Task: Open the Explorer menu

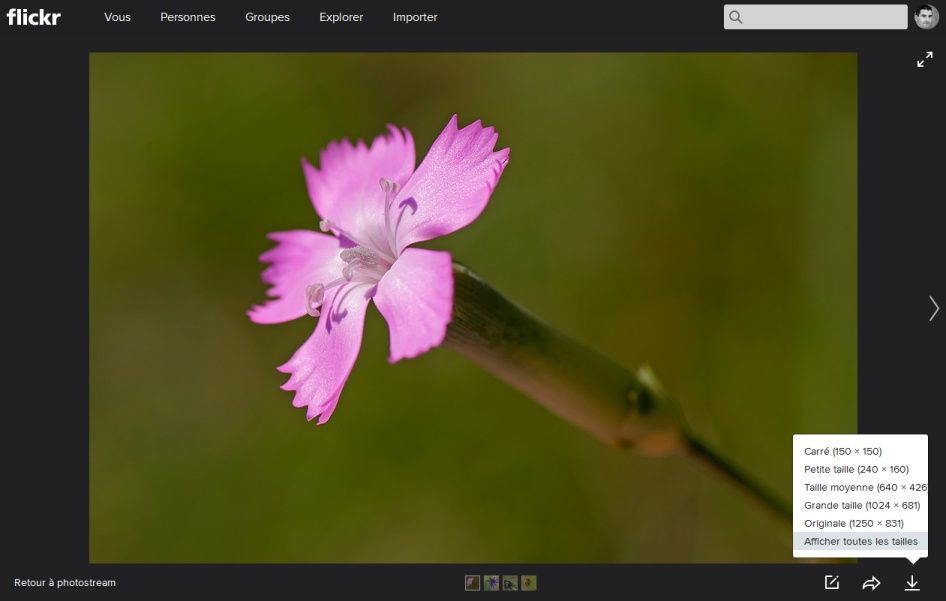Action: coord(341,17)
